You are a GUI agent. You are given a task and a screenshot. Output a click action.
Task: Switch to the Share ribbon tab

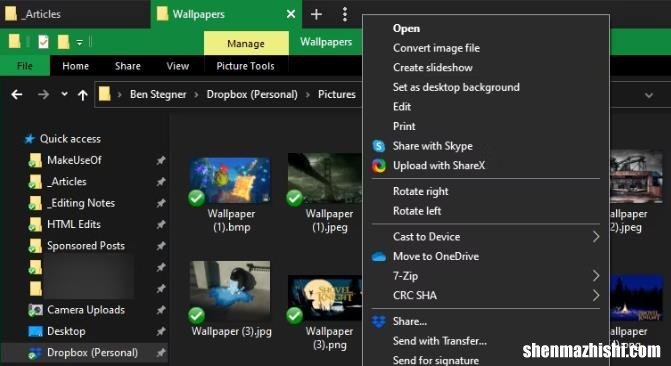(x=128, y=66)
